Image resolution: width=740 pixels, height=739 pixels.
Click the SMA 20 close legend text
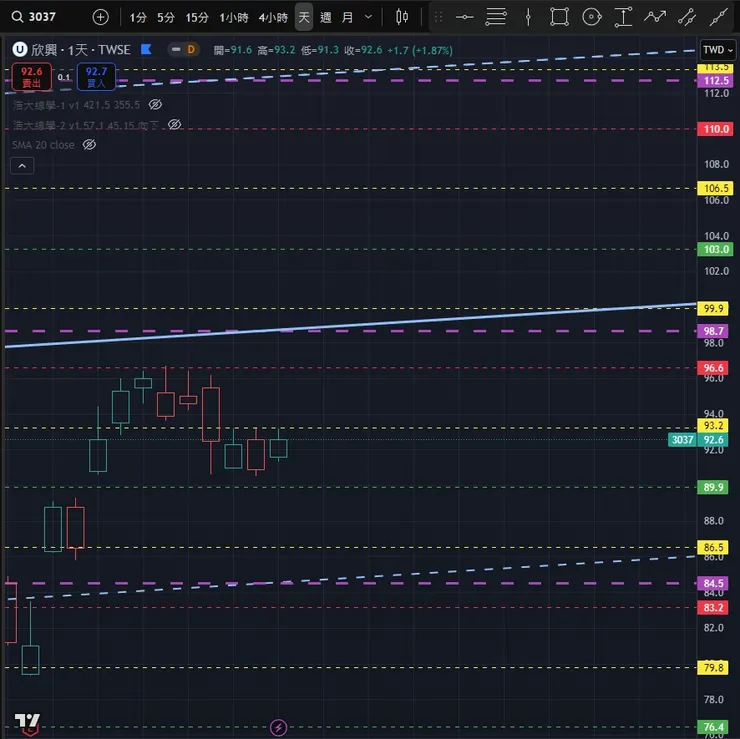pyautogui.click(x=43, y=145)
